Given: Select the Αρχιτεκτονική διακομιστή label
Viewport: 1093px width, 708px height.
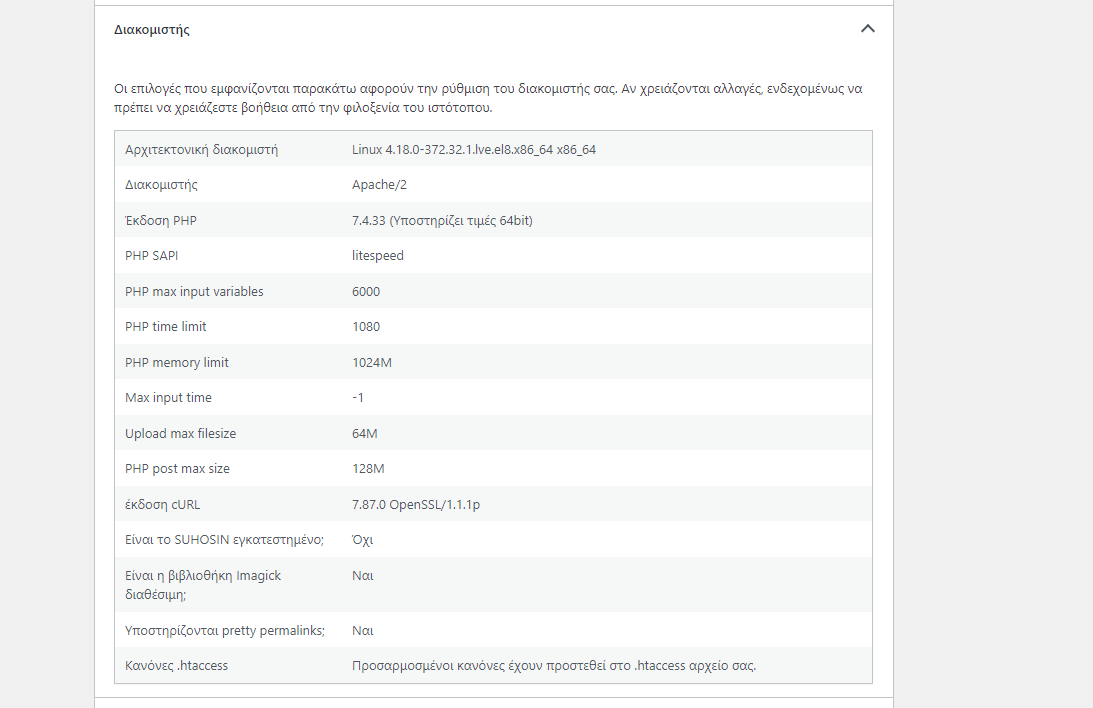Looking at the screenshot, I should tap(201, 149).
